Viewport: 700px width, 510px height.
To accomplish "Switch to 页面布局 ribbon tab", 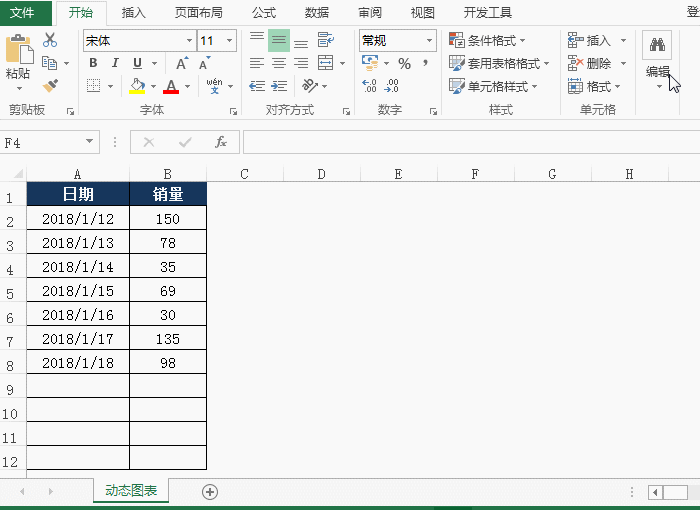I will pyautogui.click(x=199, y=13).
